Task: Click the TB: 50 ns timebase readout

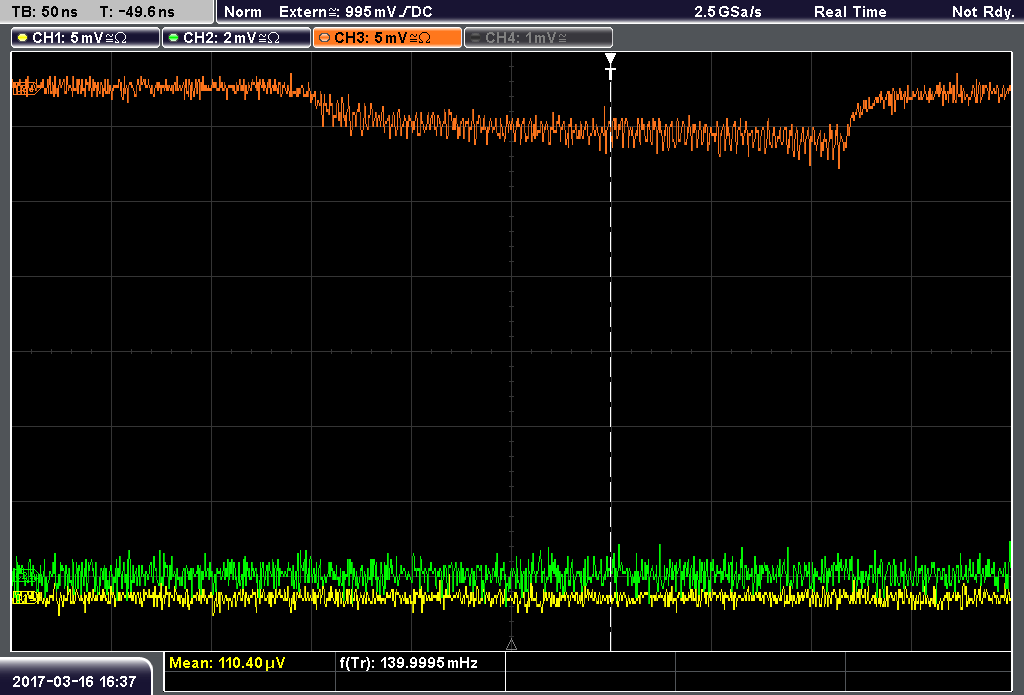Action: tap(44, 12)
